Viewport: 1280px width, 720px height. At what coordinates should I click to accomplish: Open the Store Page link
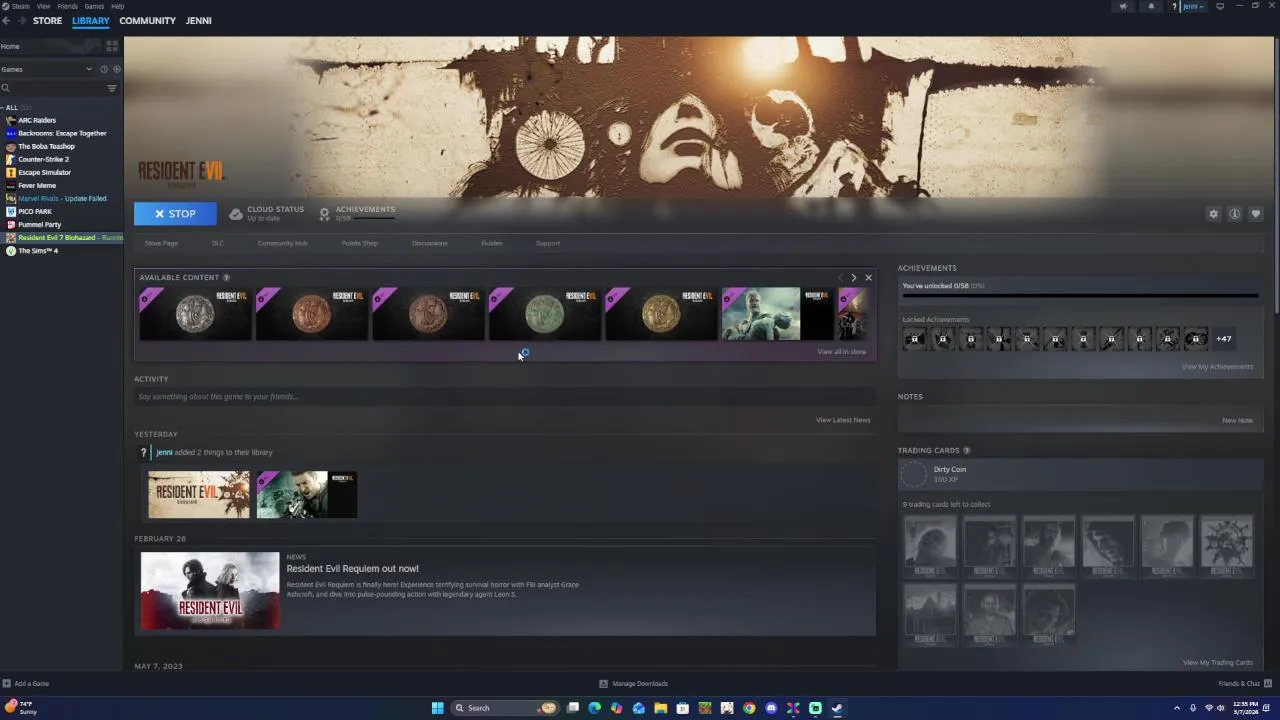161,243
